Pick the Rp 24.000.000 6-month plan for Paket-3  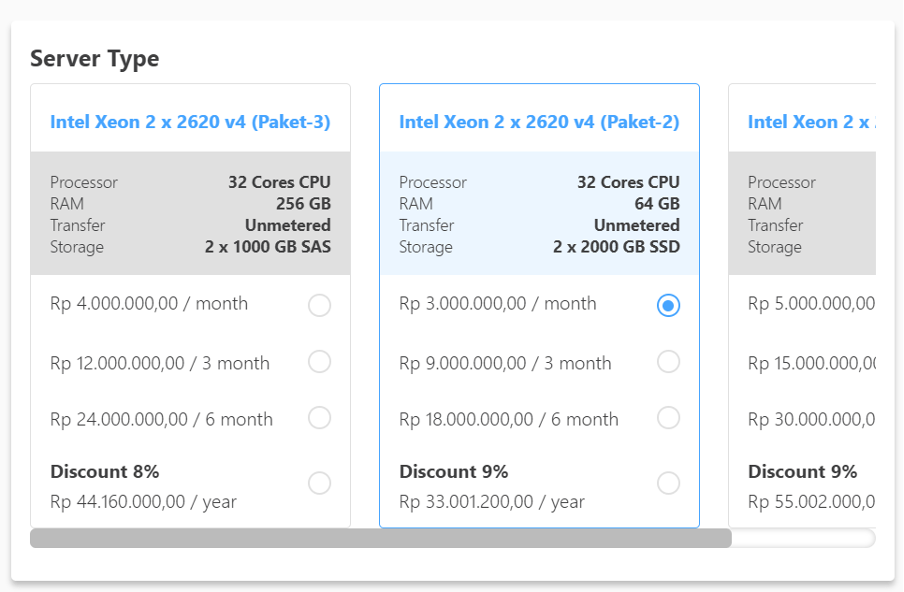pos(319,418)
